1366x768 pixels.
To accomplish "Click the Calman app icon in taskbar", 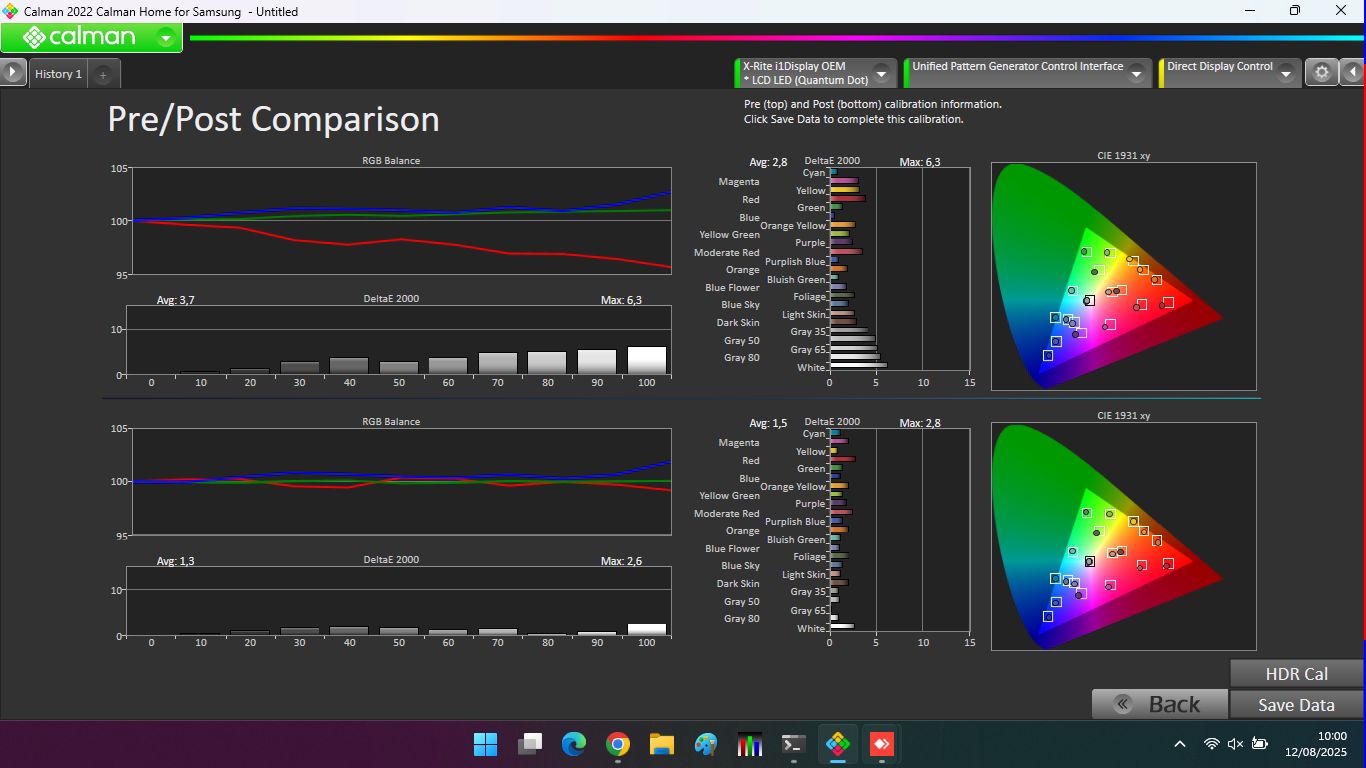I will [838, 744].
